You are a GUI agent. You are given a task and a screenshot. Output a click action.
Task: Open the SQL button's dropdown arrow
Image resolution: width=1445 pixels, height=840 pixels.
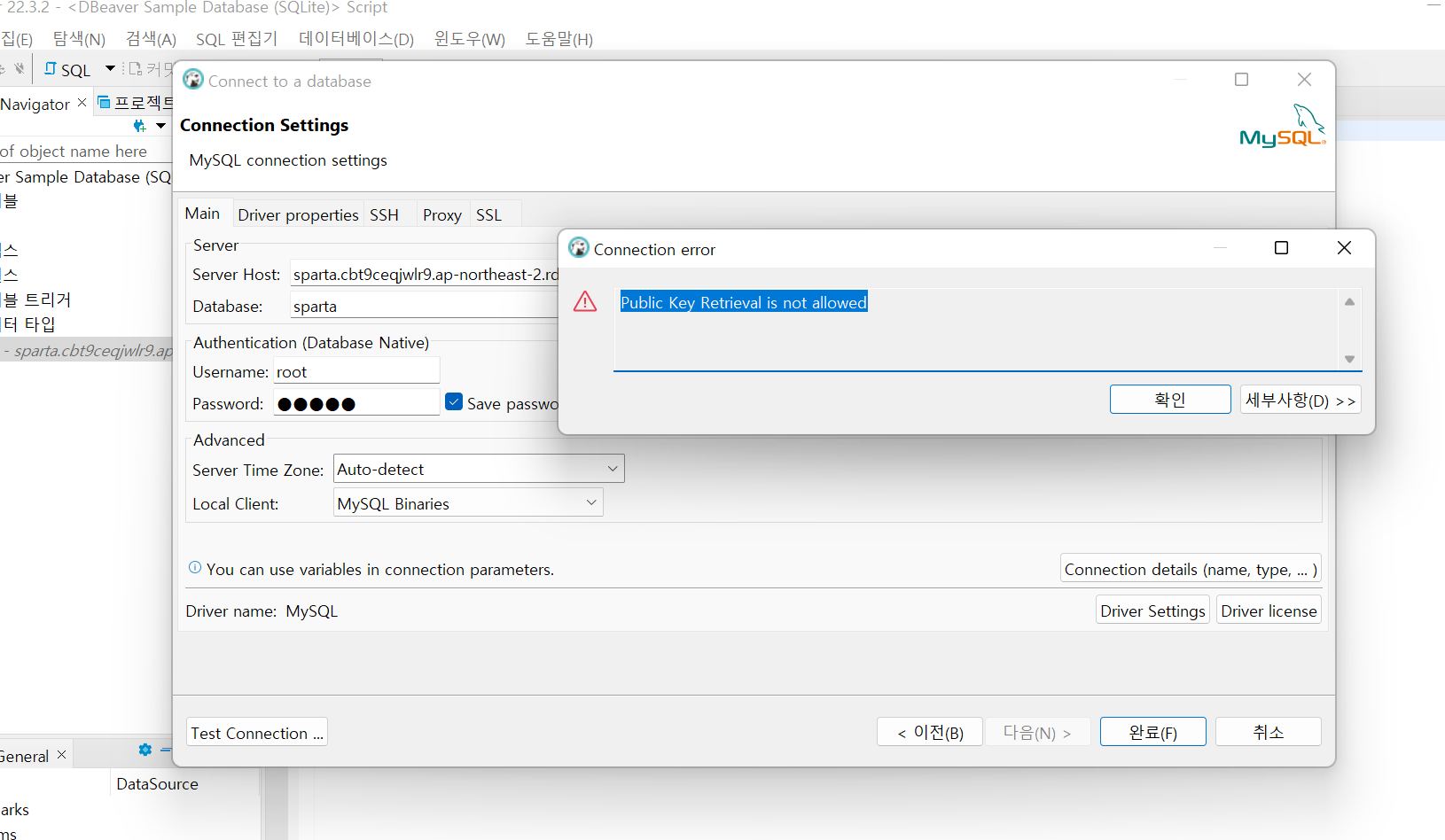coord(110,68)
